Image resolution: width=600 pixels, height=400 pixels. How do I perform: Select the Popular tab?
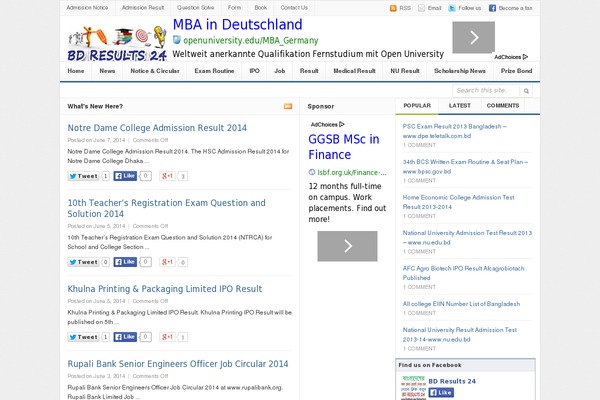coord(417,105)
